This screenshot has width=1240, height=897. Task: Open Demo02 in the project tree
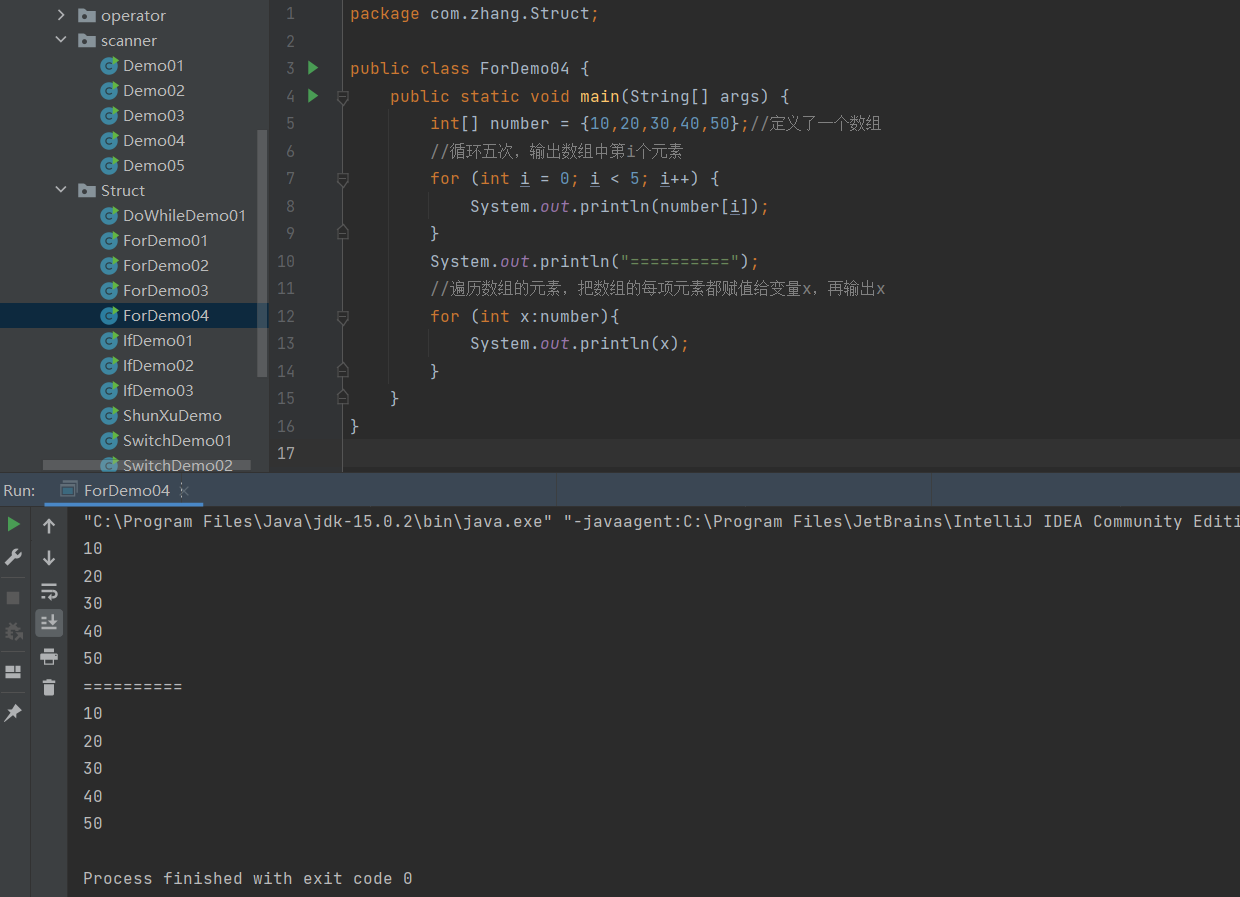(x=153, y=91)
